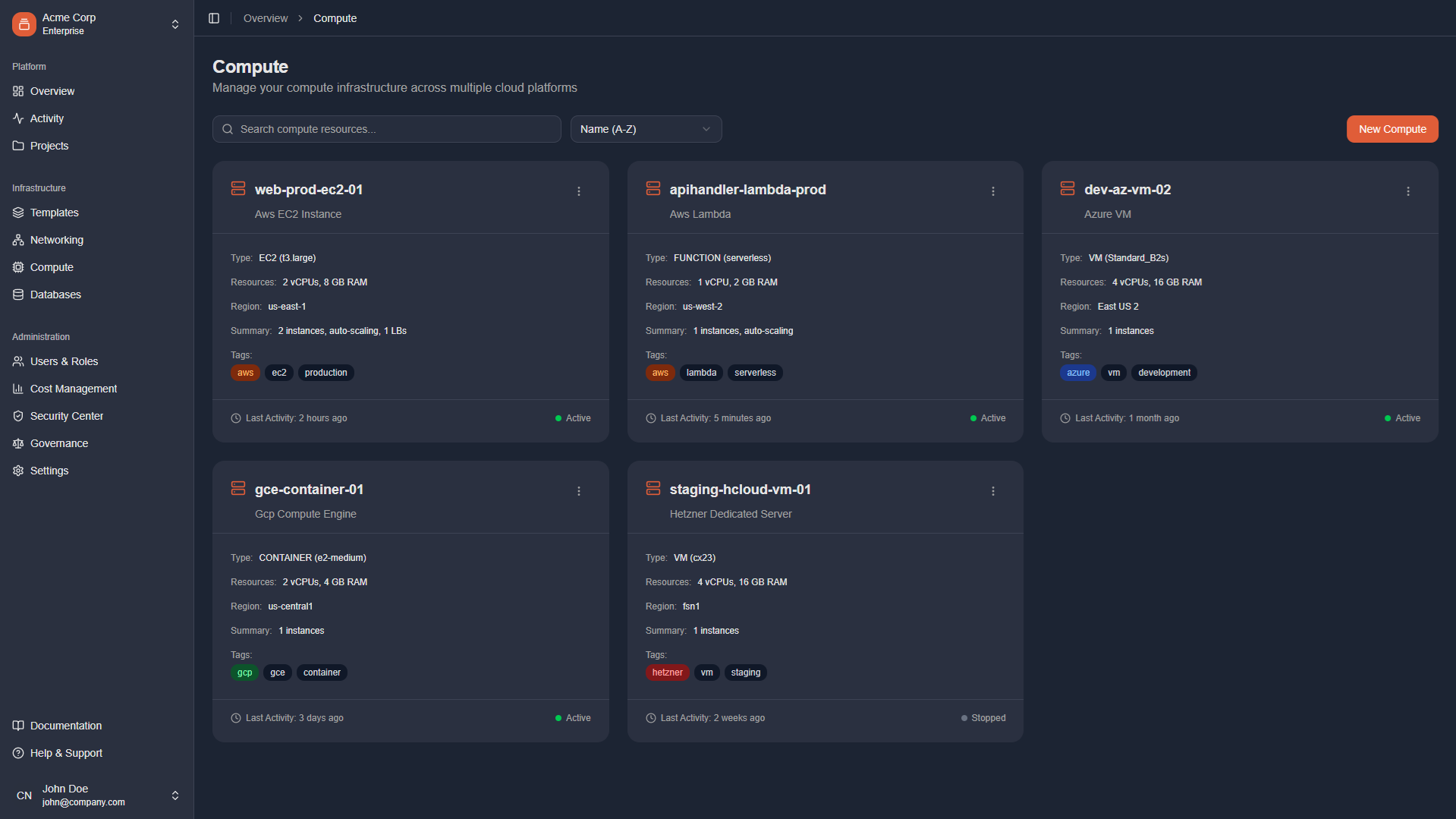Open the Security Center shield icon
Viewport: 1456px width, 819px height.
[x=17, y=416]
